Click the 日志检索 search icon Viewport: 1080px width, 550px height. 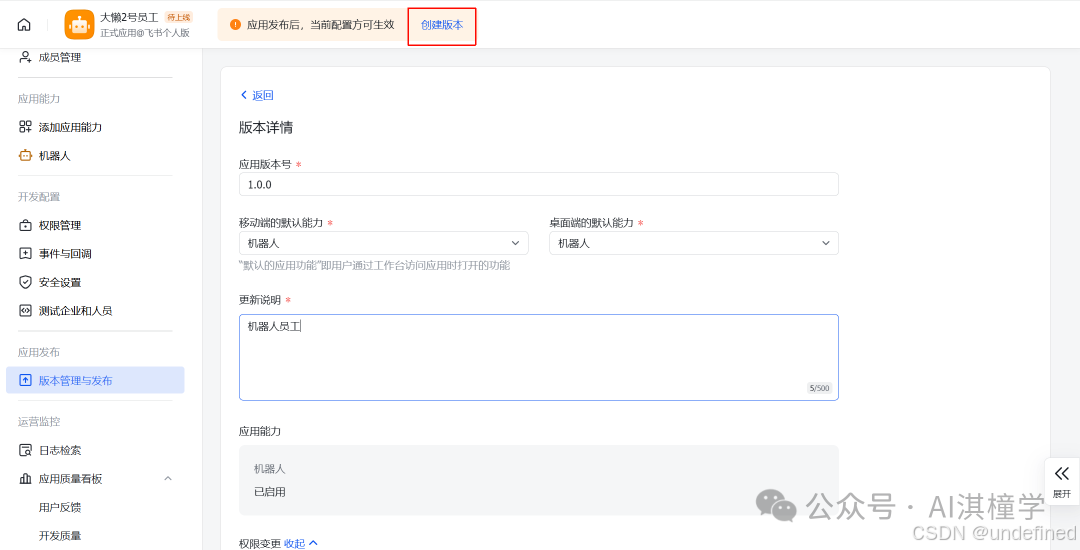pyautogui.click(x=25, y=450)
